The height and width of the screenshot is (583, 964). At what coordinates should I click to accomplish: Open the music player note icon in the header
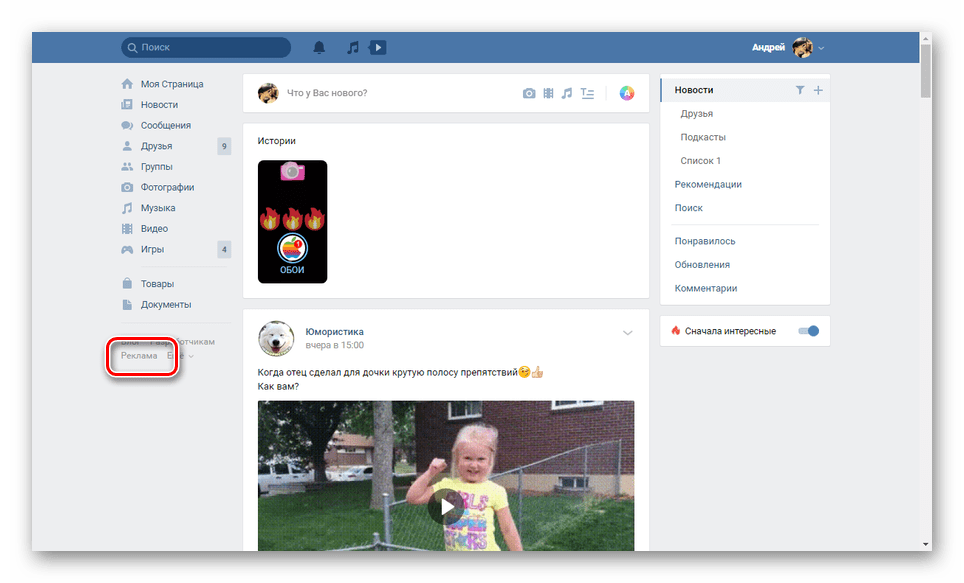(353, 47)
